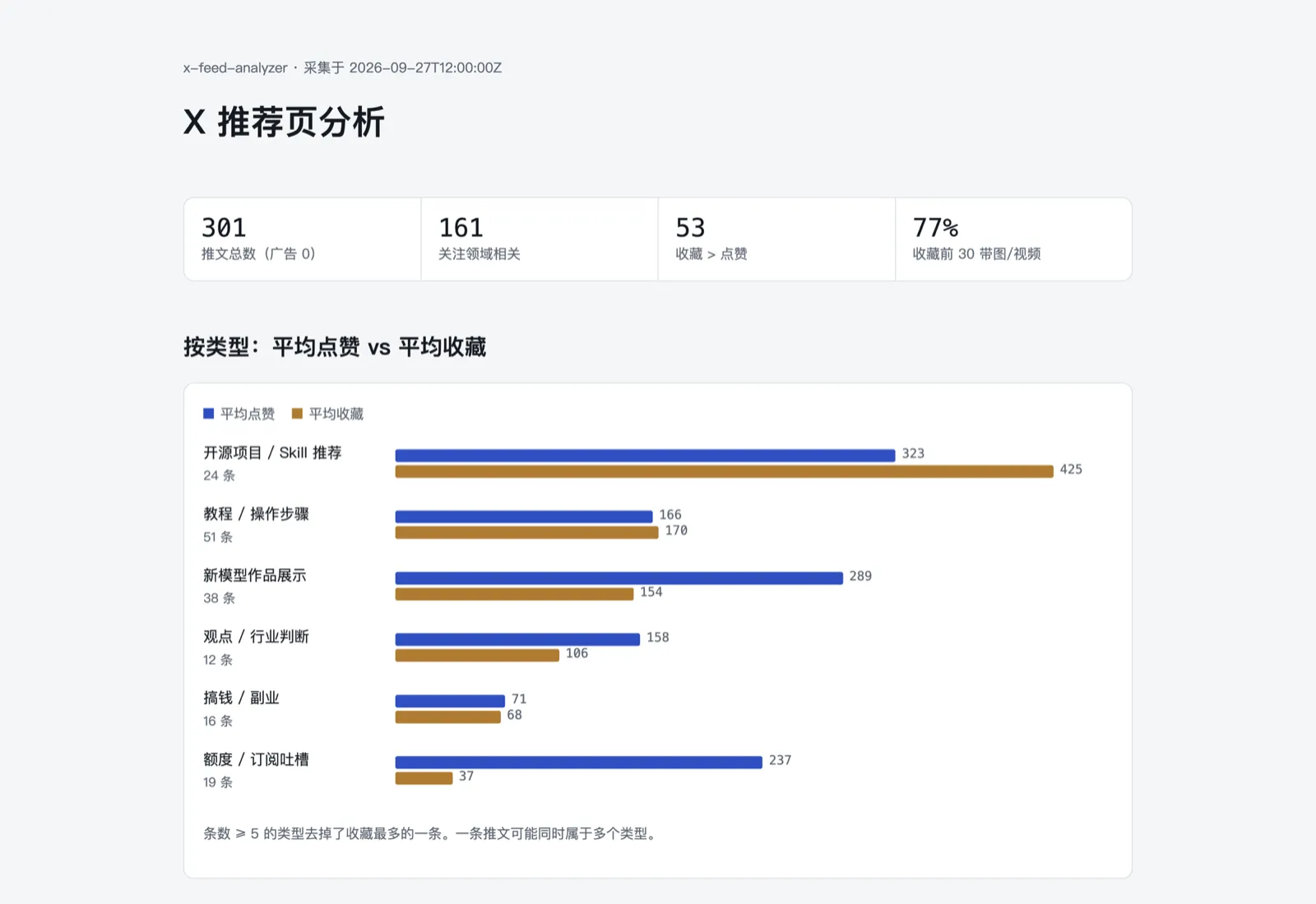
Task: Click the 24 条 count text
Action: [220, 475]
